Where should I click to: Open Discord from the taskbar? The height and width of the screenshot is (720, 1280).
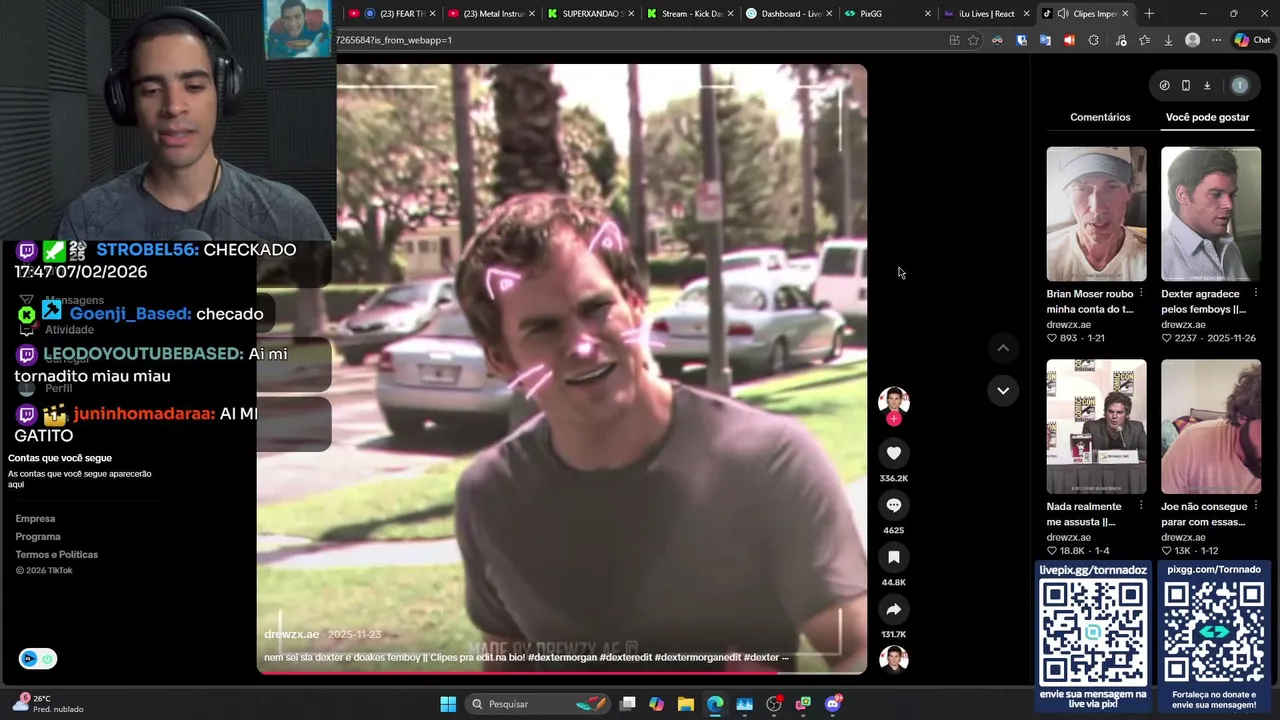[x=833, y=704]
